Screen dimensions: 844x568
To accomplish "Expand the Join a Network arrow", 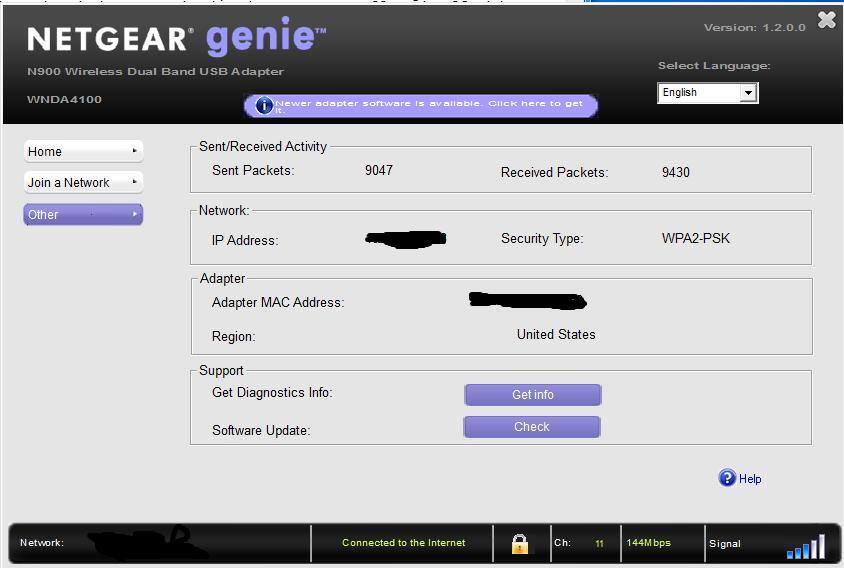I will coord(135,182).
